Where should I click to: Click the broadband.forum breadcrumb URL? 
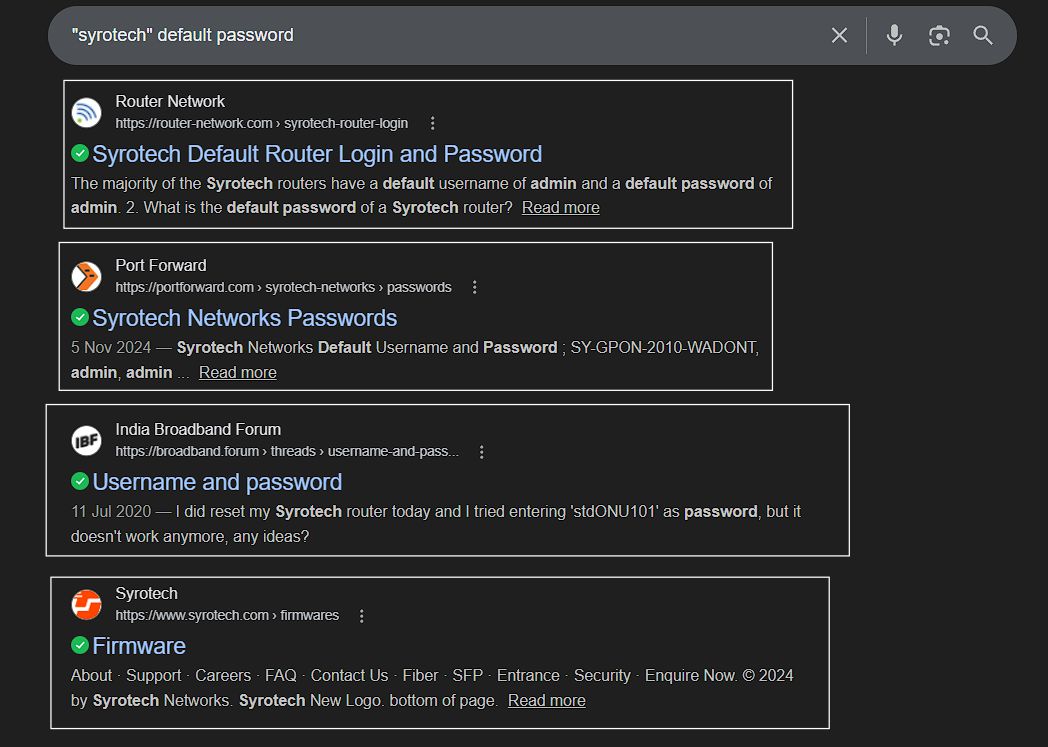(287, 451)
